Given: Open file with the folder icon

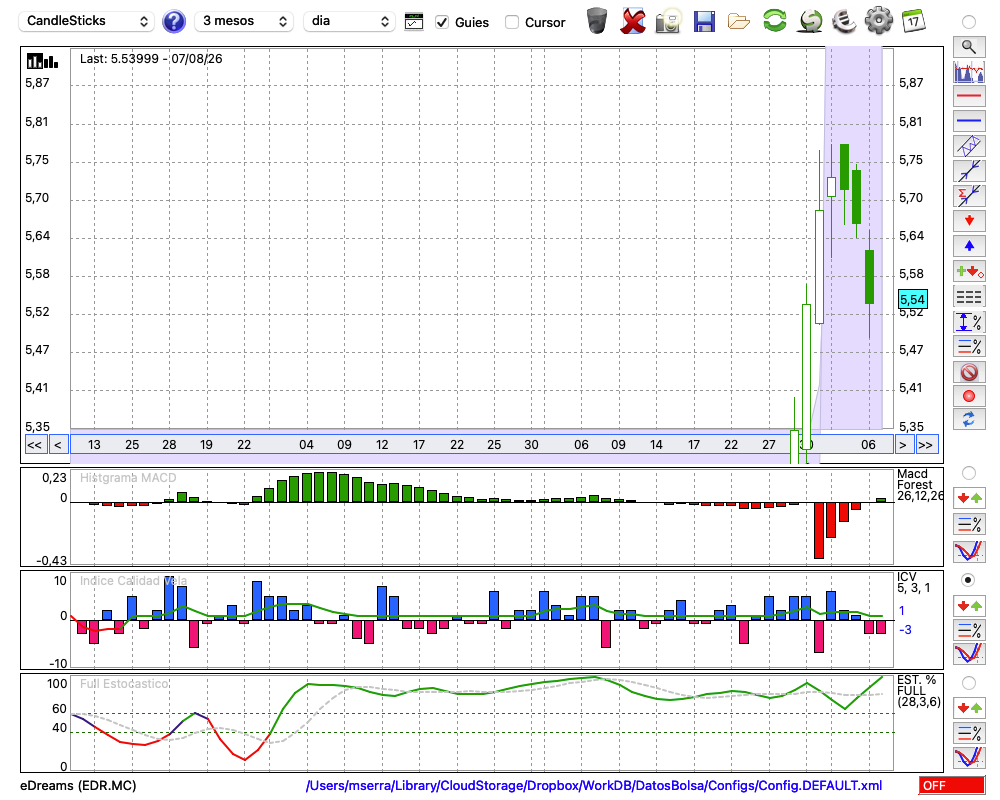Looking at the screenshot, I should pos(739,22).
